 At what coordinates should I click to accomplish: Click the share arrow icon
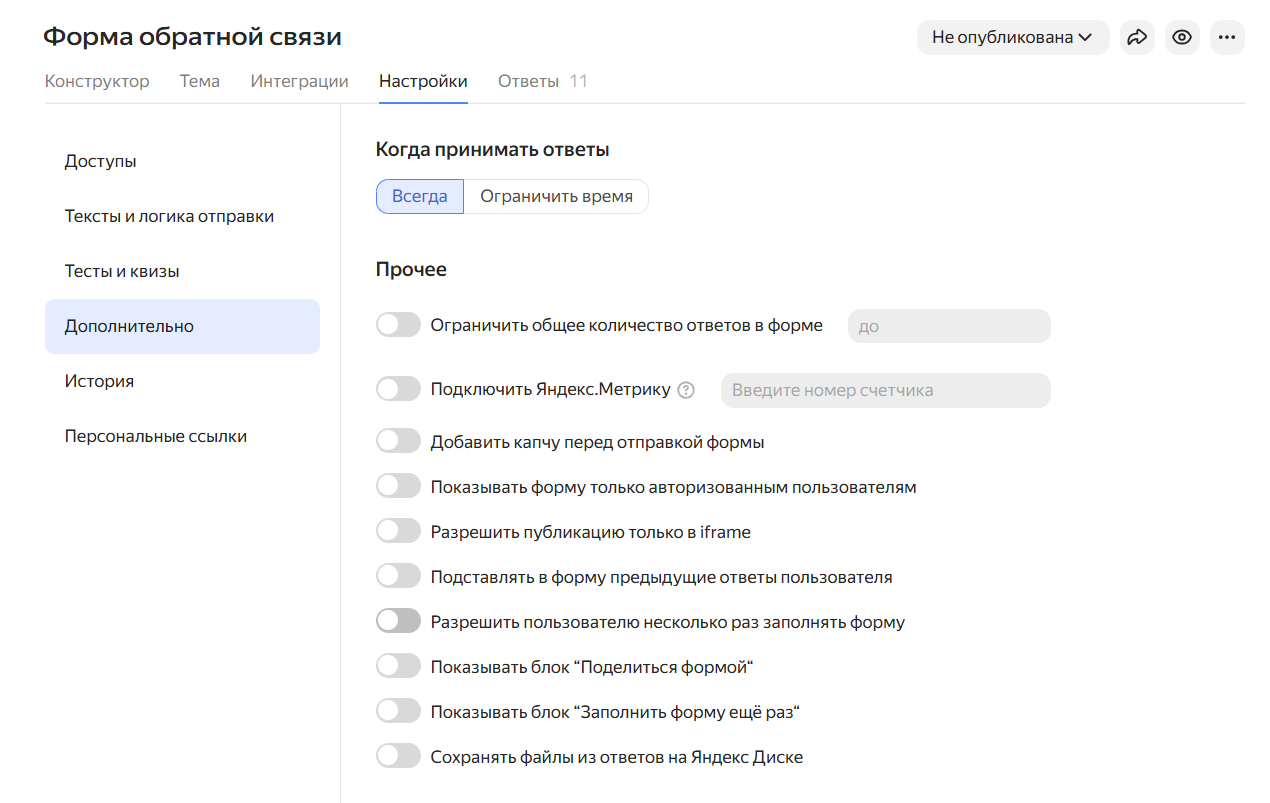pos(1137,37)
